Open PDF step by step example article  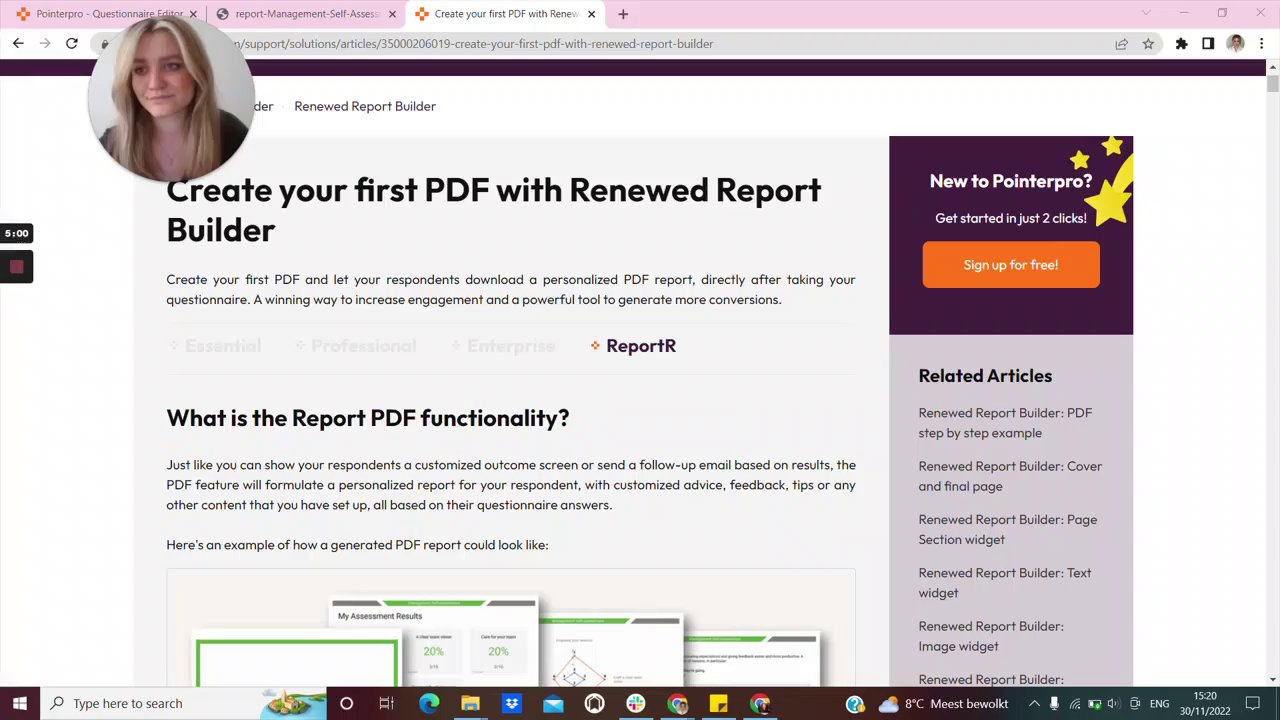1005,423
